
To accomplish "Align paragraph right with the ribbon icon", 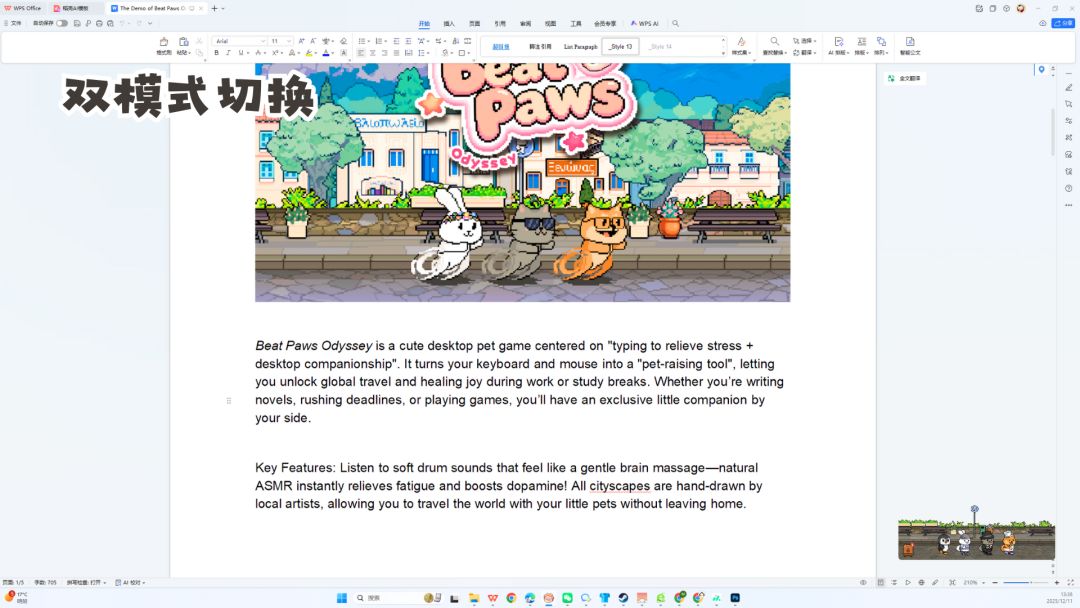I will (384, 53).
